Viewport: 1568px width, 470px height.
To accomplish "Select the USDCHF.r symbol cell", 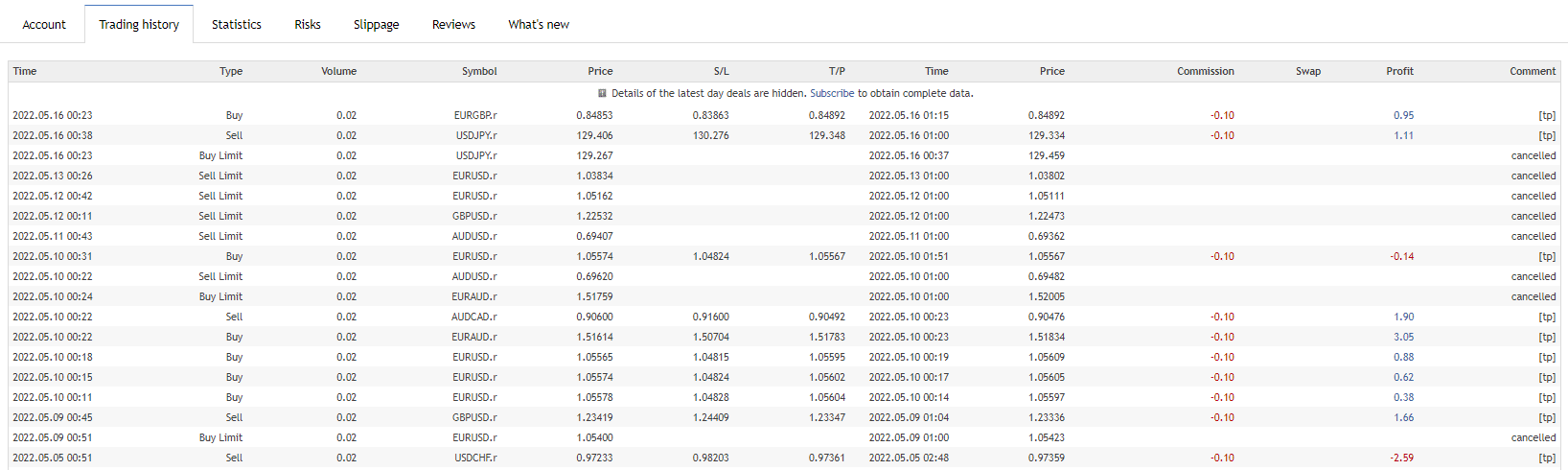I will 475,458.
